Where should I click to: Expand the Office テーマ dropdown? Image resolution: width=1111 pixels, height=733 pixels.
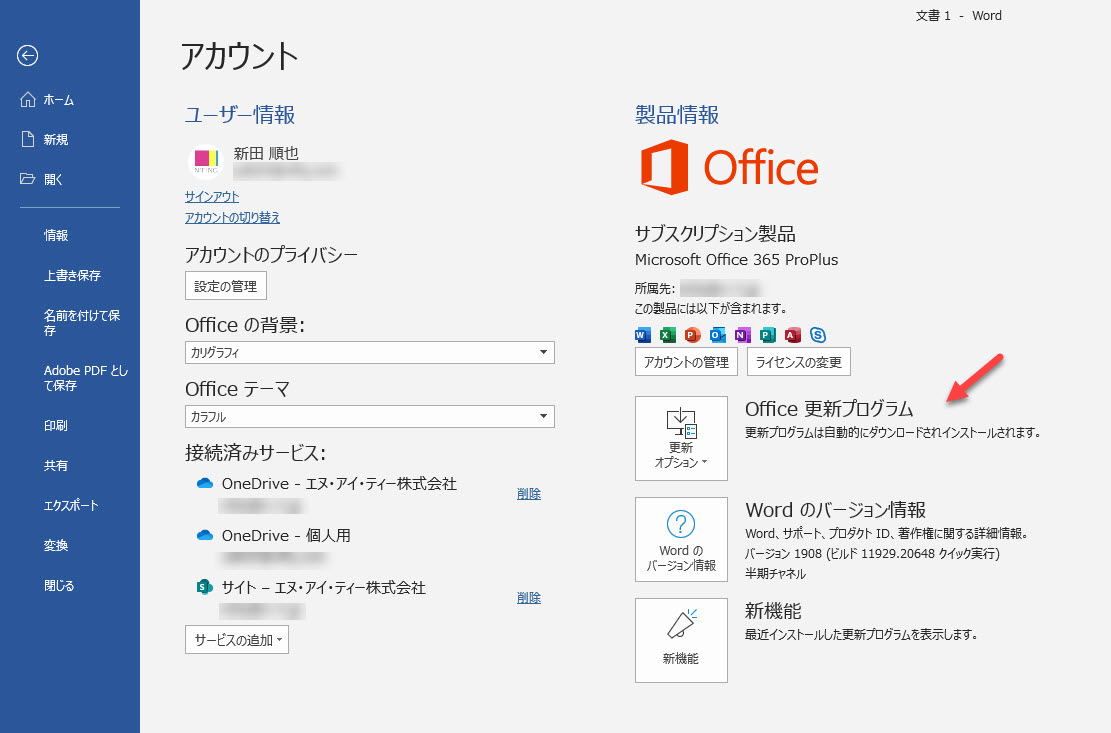(369, 416)
